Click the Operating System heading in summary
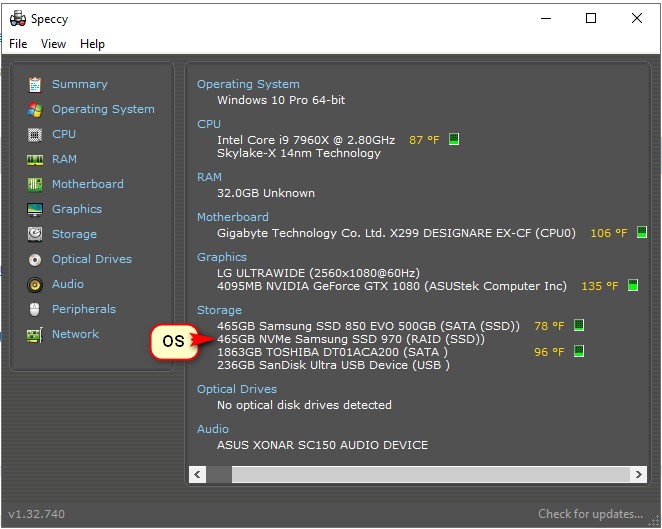The image size is (662, 529). (x=248, y=84)
